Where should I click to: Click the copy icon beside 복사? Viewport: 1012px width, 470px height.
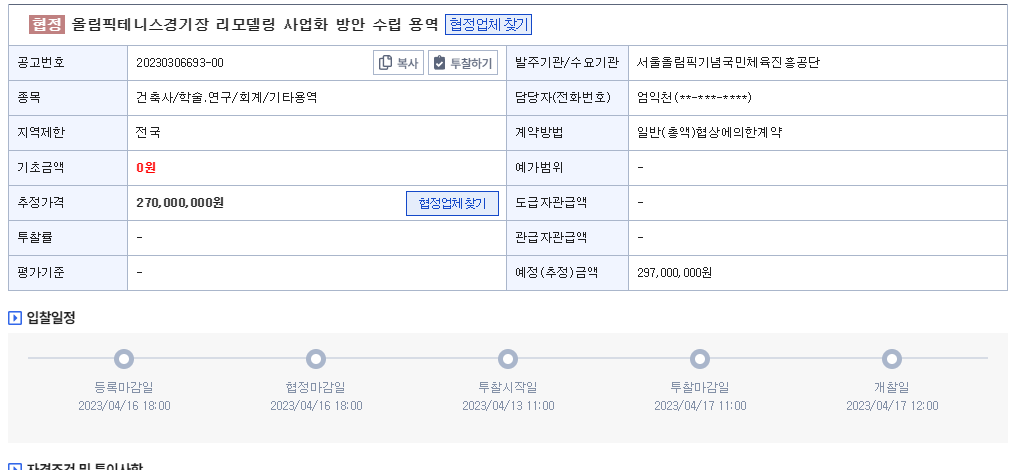(385, 63)
